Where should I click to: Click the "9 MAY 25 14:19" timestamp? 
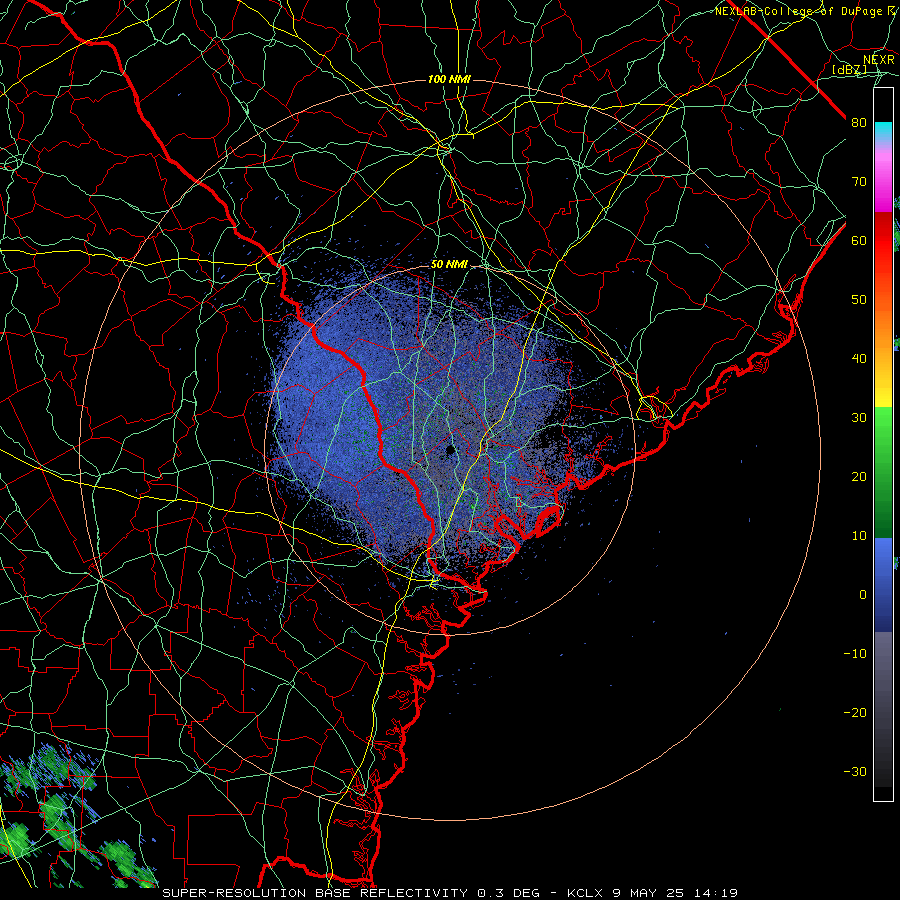[x=676, y=893]
